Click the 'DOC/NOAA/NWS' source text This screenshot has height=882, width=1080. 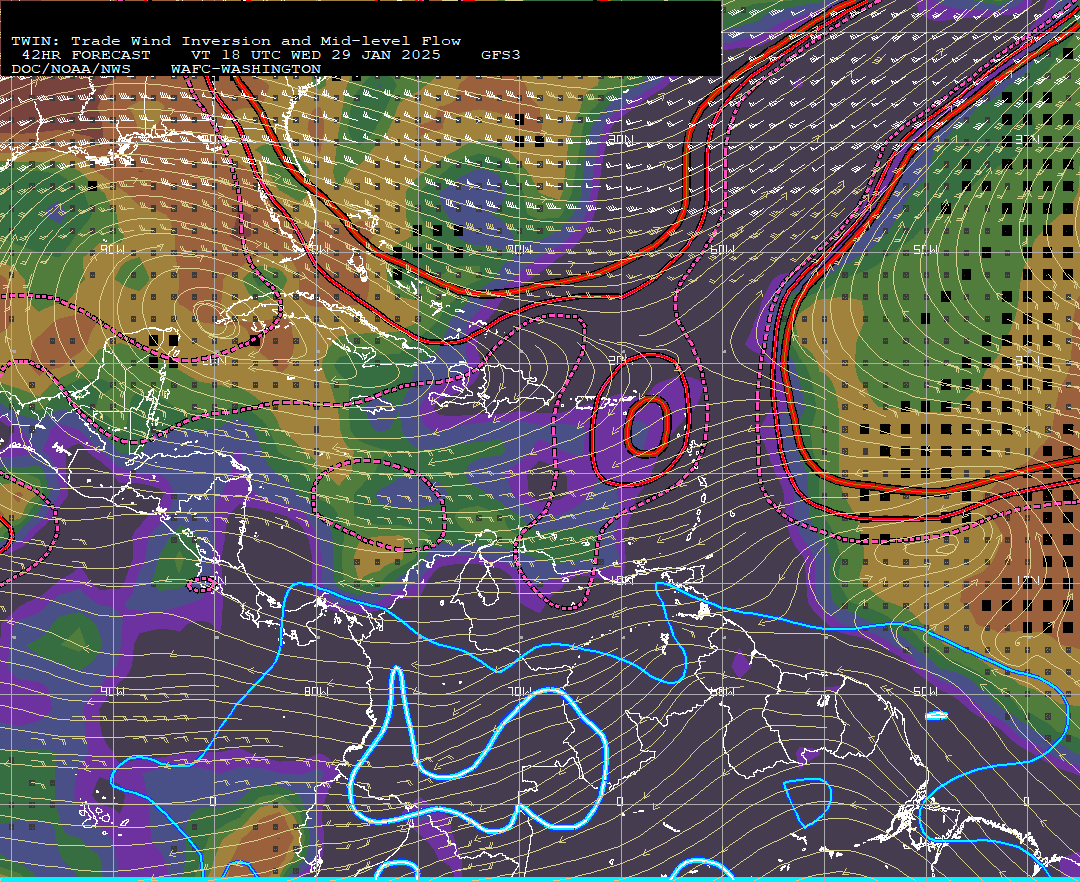pyautogui.click(x=71, y=70)
